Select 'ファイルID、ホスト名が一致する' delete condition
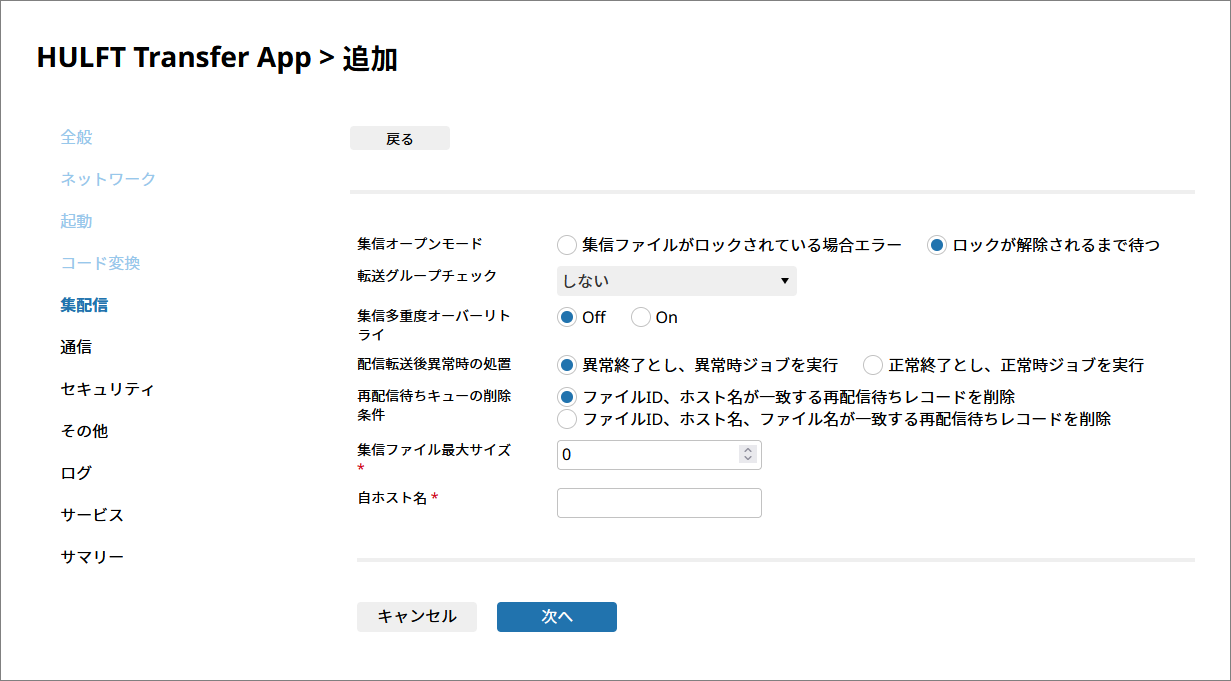 click(x=567, y=397)
